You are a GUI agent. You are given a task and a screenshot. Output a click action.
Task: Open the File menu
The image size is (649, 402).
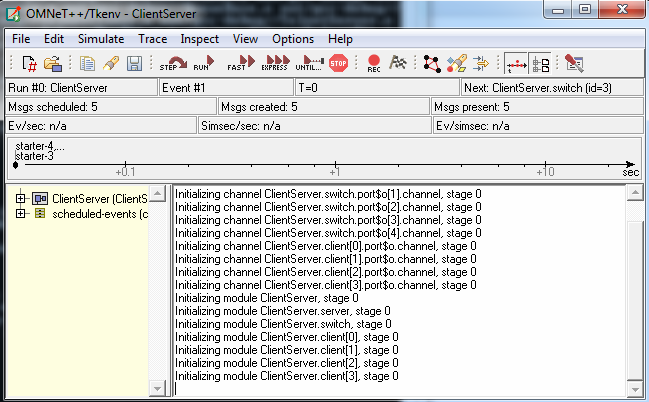(x=21, y=39)
